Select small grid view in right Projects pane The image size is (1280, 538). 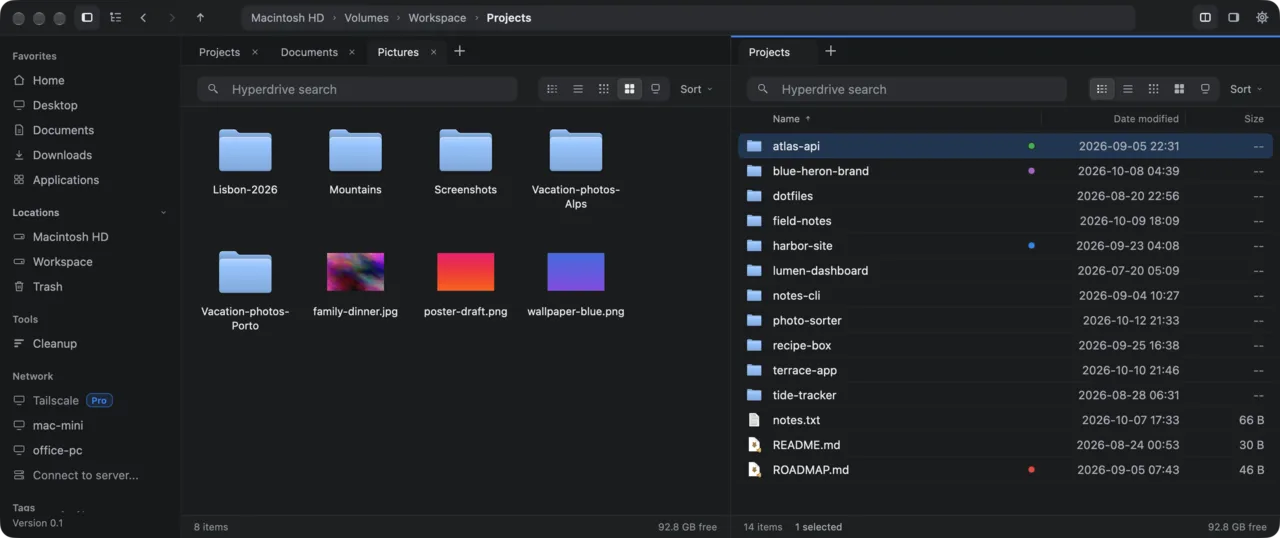pyautogui.click(x=1154, y=89)
